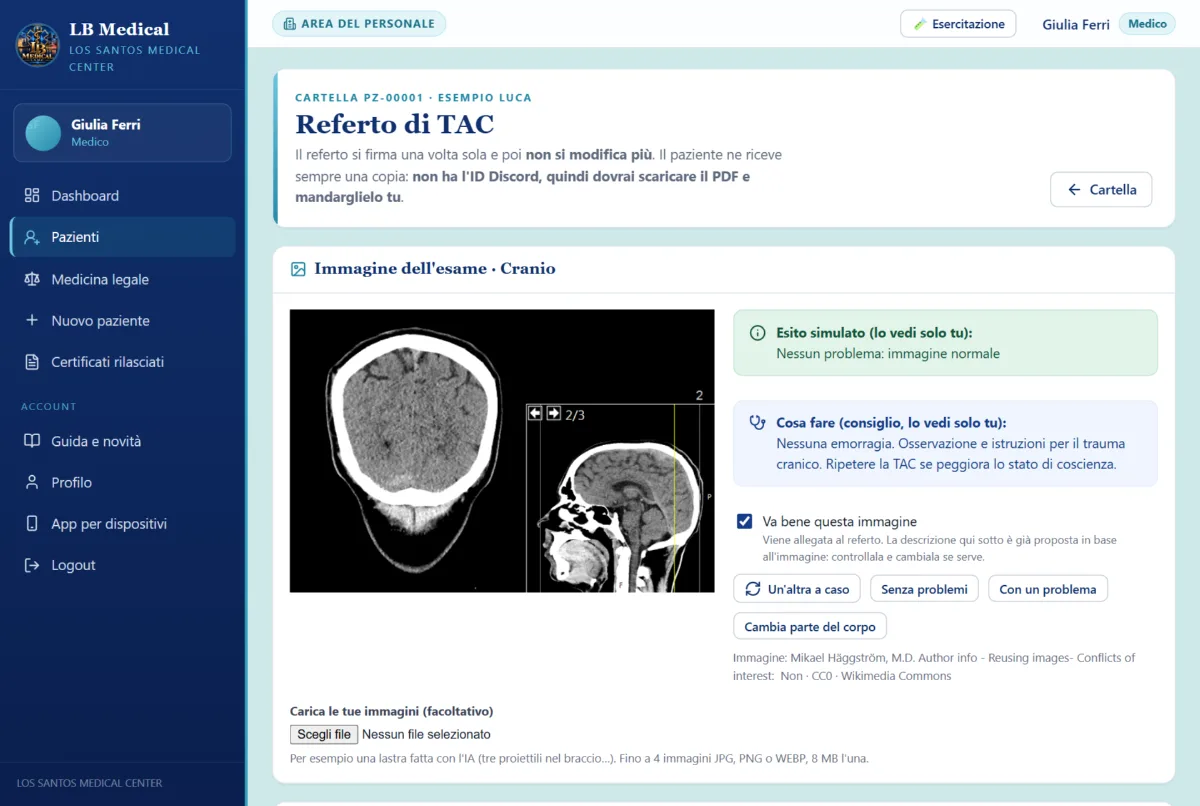Click the CARTELLA PZ-00001 · ESEMPIO LUCA breadcrumb
This screenshot has width=1200, height=806.
413,98
